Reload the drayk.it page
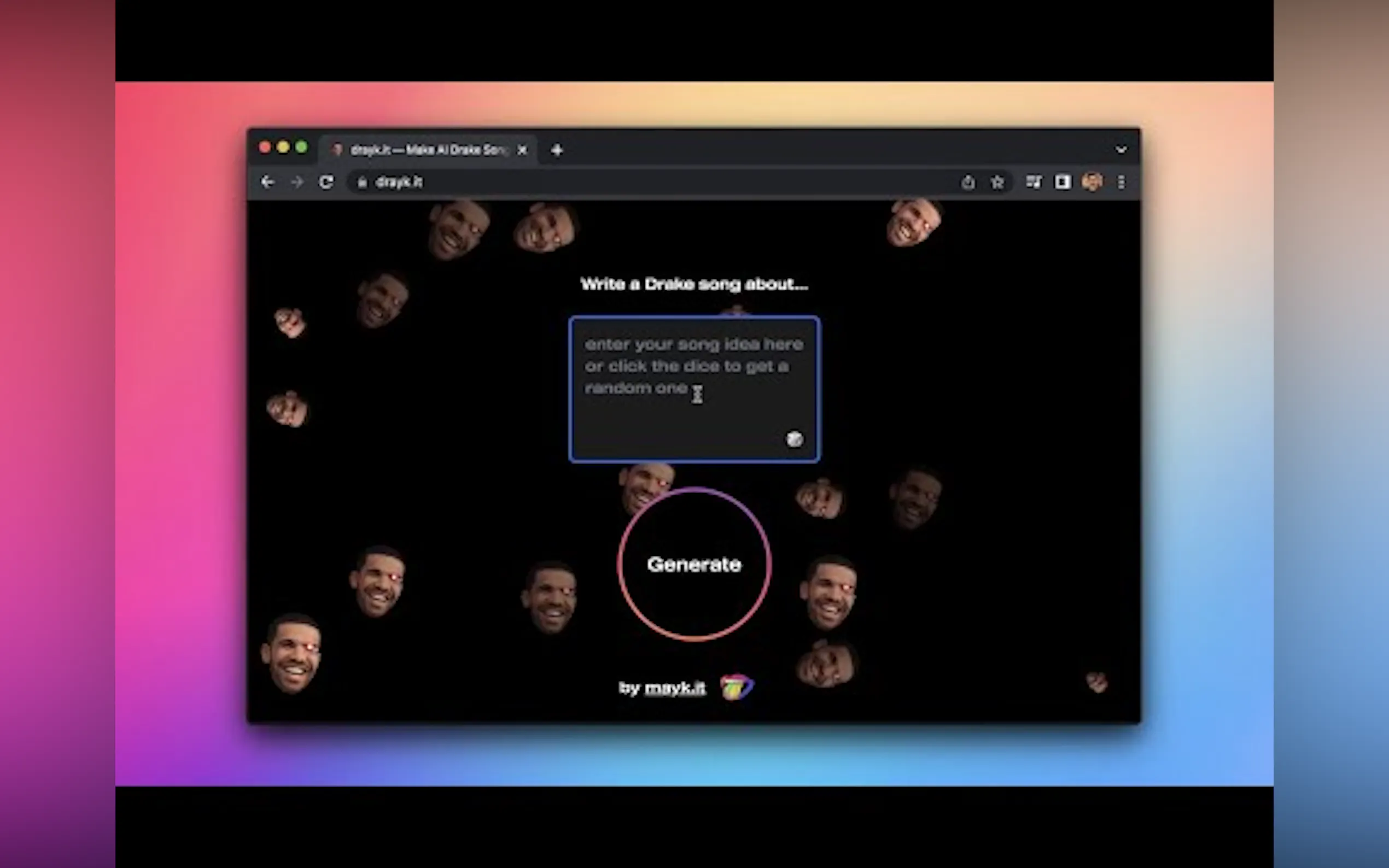Image resolution: width=1389 pixels, height=868 pixels. (326, 183)
